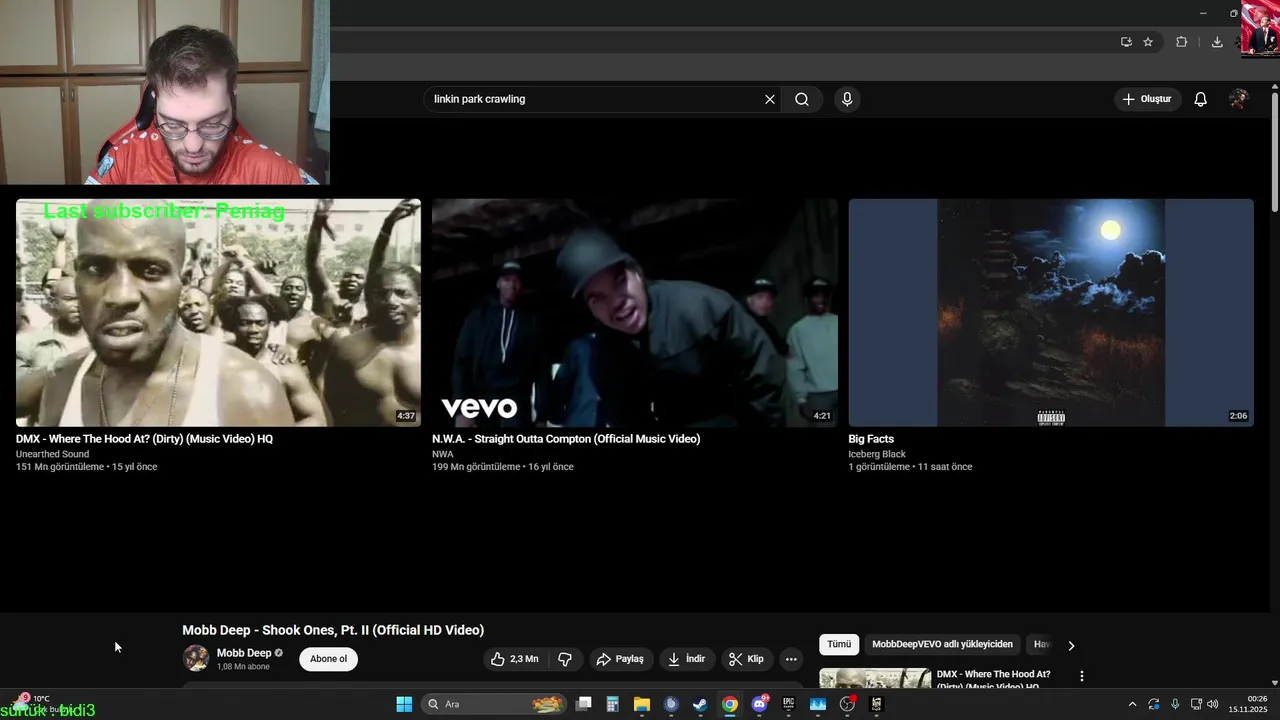Select the Tümü filter chip

(839, 645)
